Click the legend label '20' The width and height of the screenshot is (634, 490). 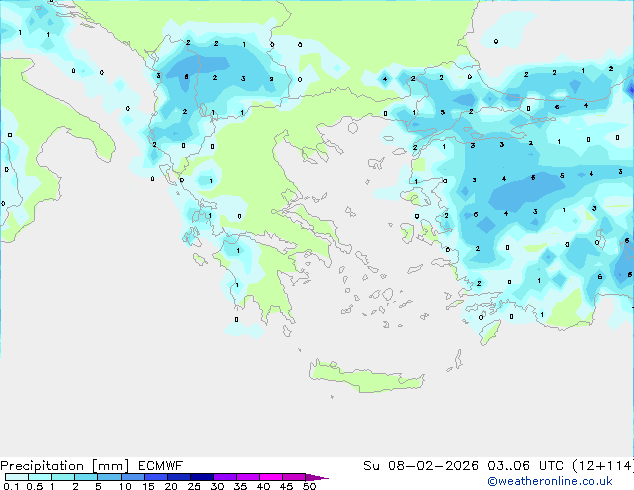(171, 486)
